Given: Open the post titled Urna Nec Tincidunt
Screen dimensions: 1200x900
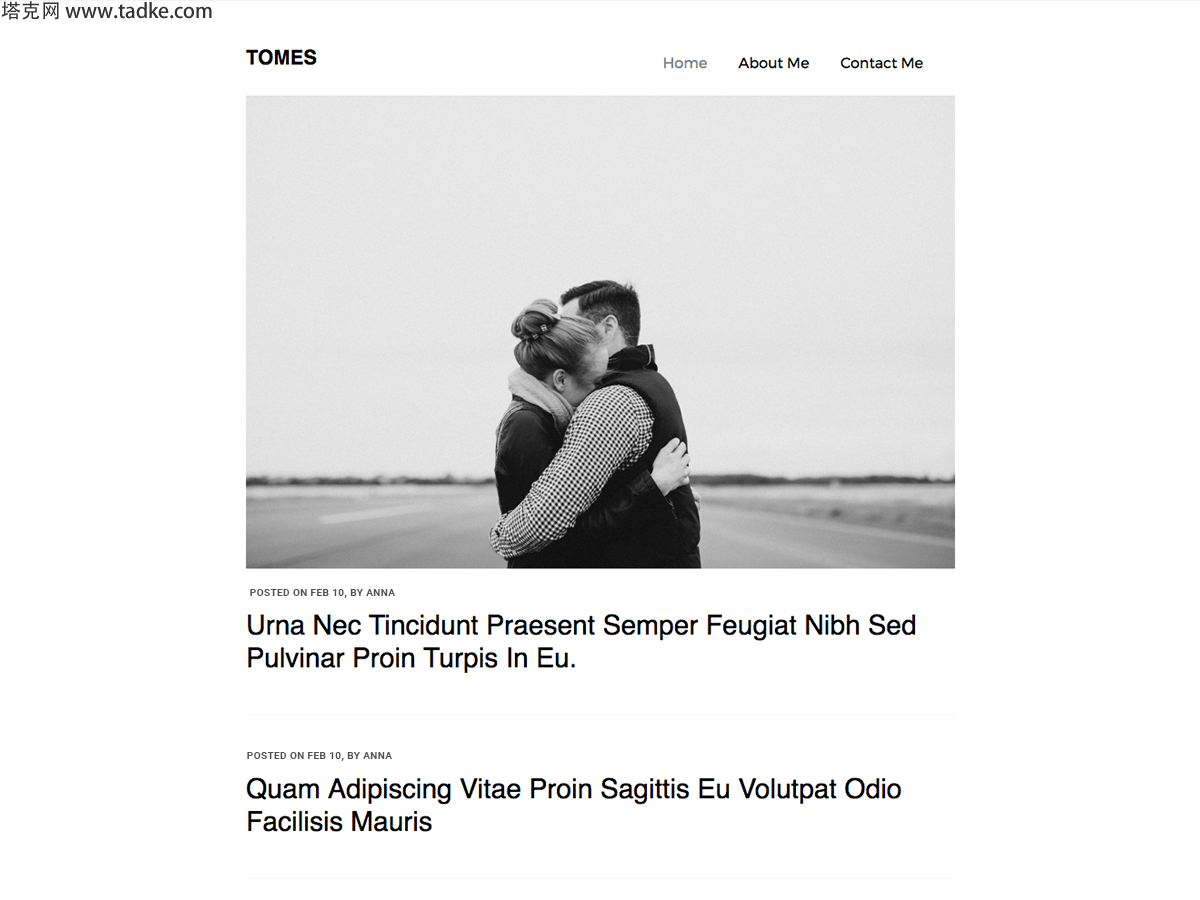Looking at the screenshot, I should 581,641.
